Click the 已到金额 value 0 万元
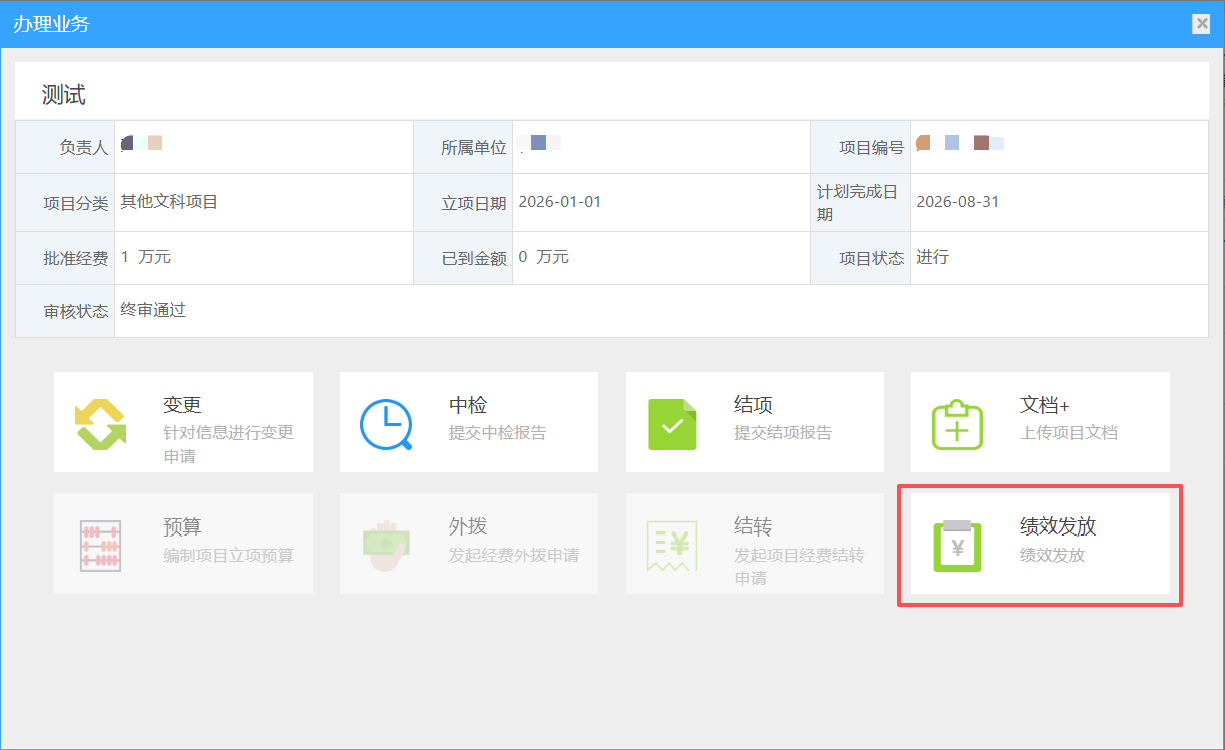This screenshot has width=1225, height=750. pyautogui.click(x=544, y=257)
